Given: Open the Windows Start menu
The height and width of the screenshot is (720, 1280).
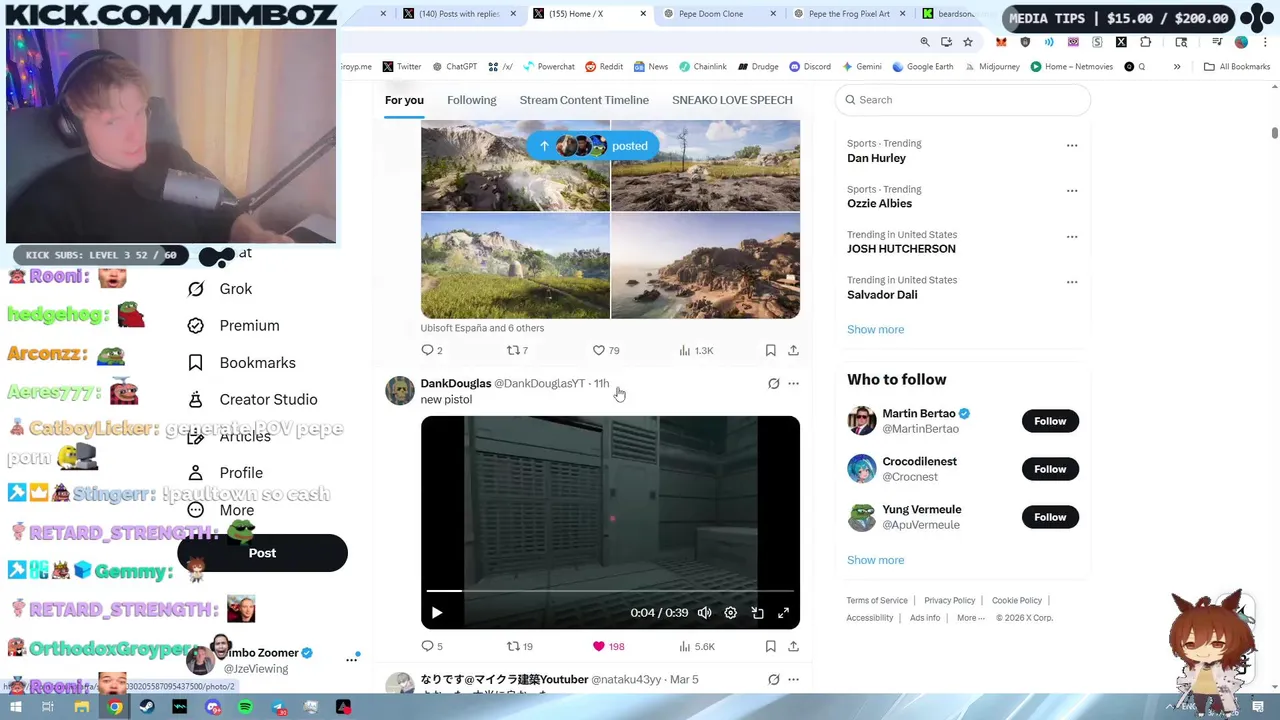Looking at the screenshot, I should (15, 707).
